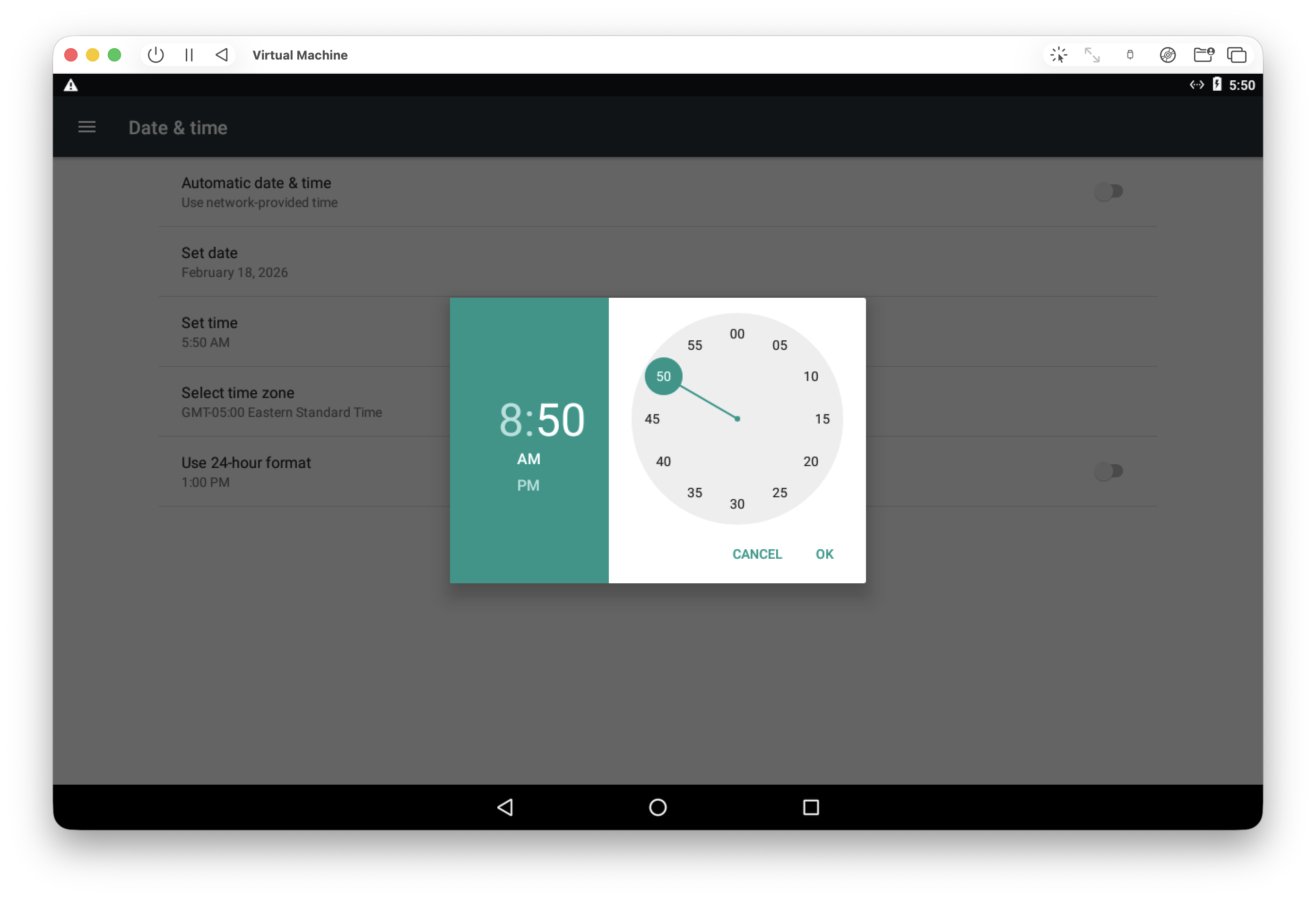
Task: Click the left-pointing triangle in VM toolbar
Action: click(x=222, y=55)
